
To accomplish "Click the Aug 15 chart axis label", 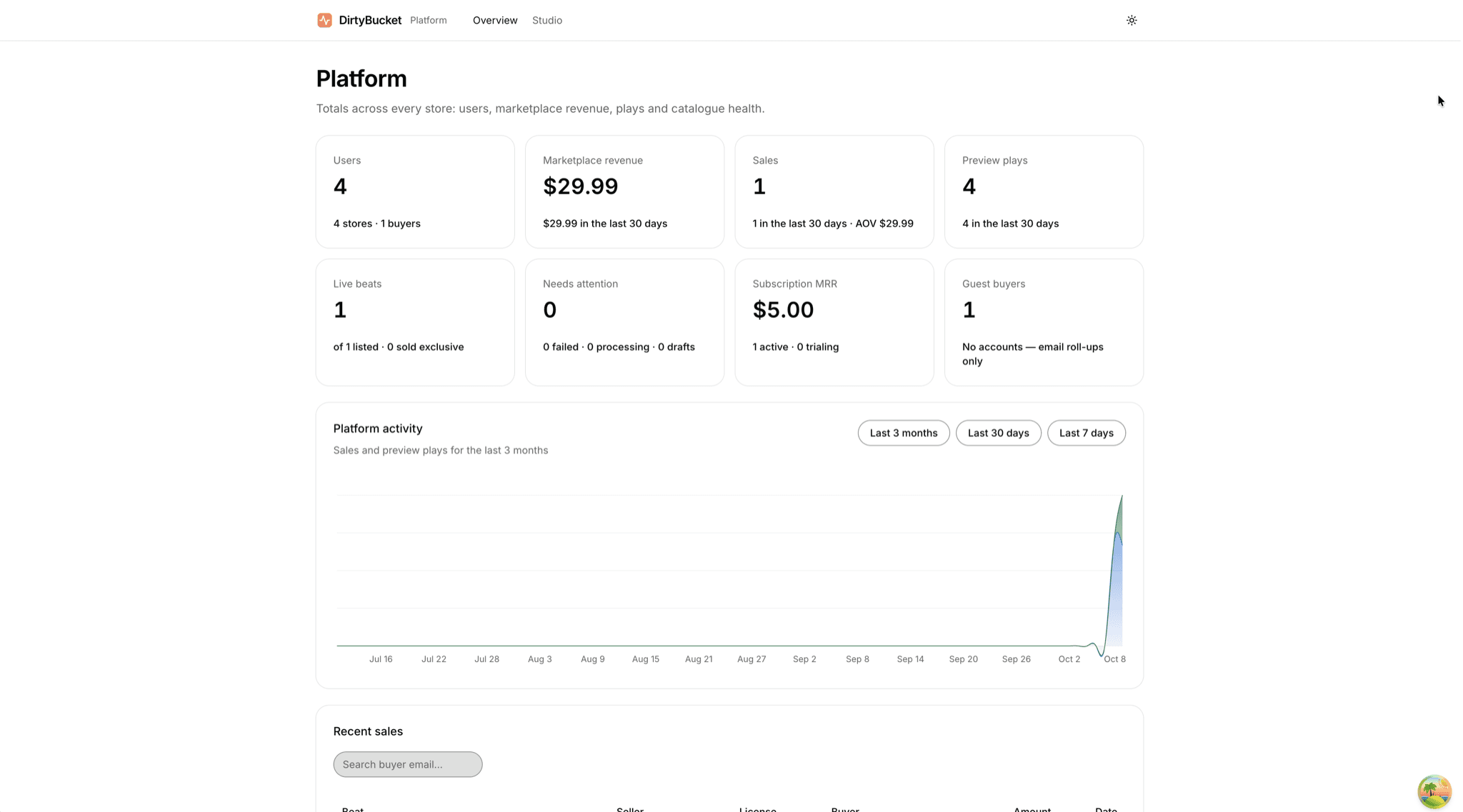I will pyautogui.click(x=646, y=659).
